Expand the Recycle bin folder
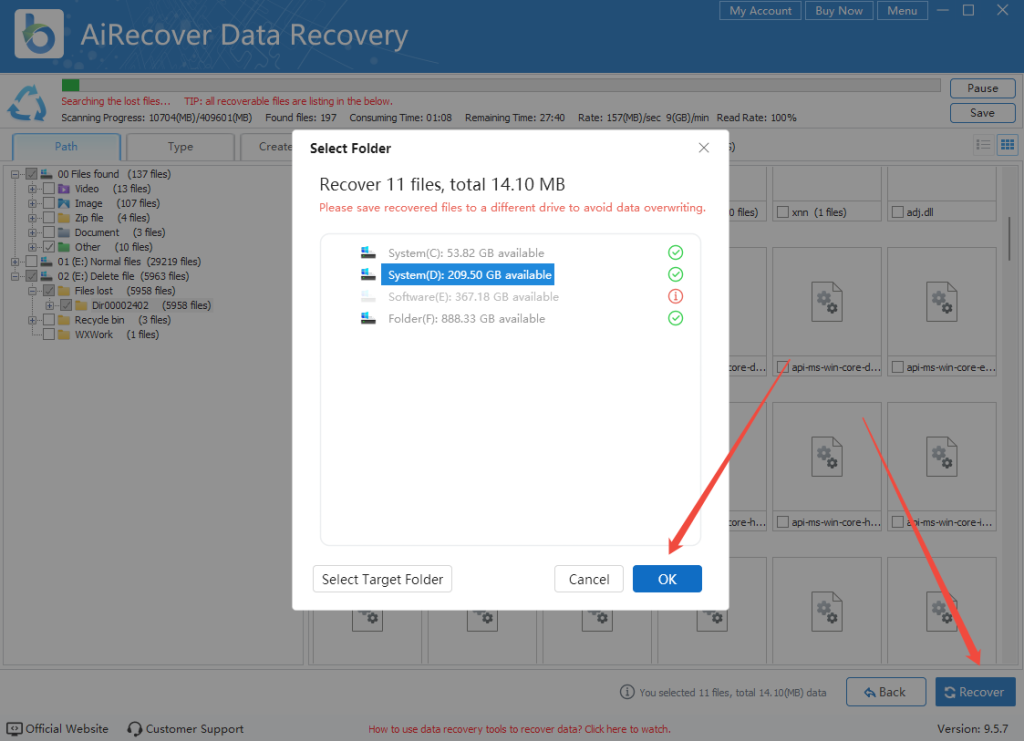1024x741 pixels. pos(31,320)
